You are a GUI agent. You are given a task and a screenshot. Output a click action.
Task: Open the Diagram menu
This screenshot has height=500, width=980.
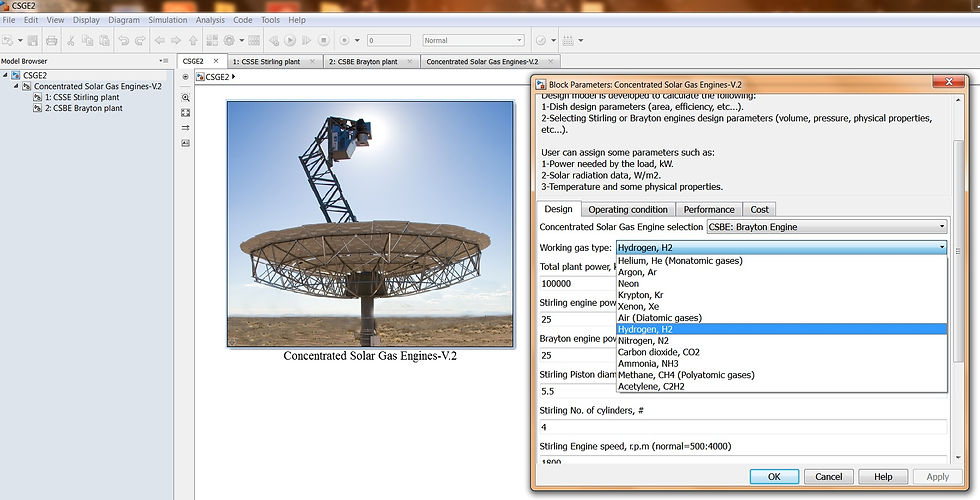[x=124, y=20]
